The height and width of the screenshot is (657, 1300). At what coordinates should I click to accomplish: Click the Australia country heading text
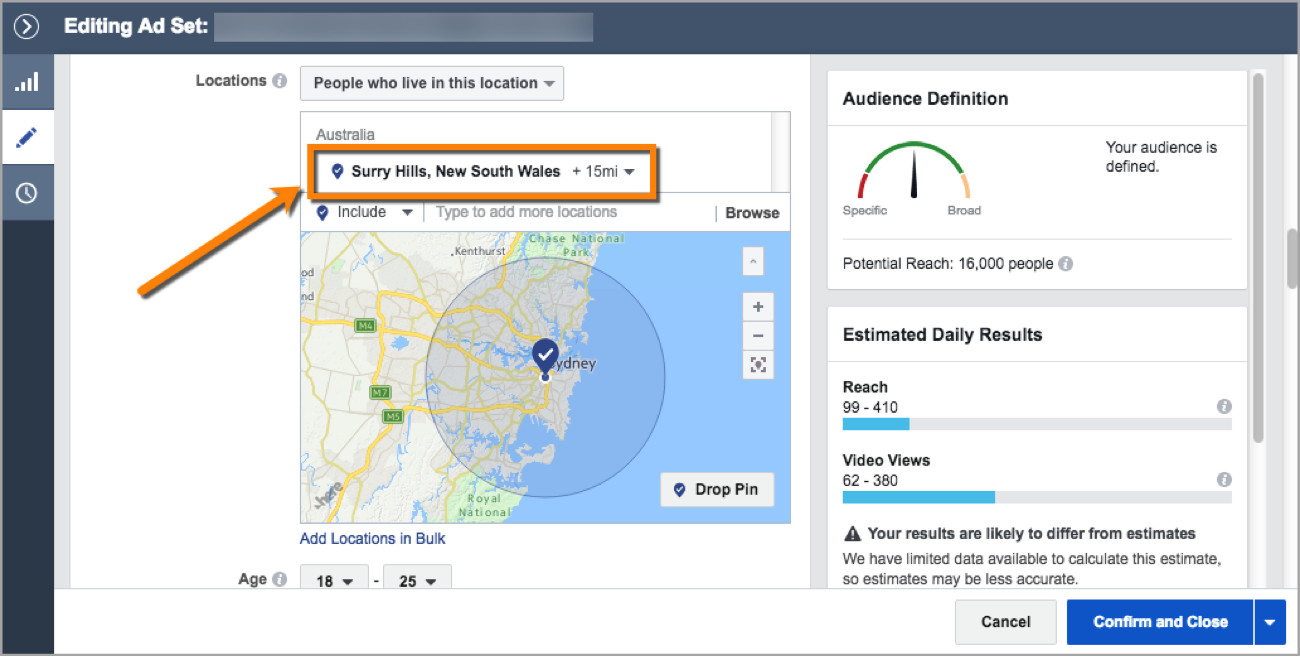pos(345,134)
